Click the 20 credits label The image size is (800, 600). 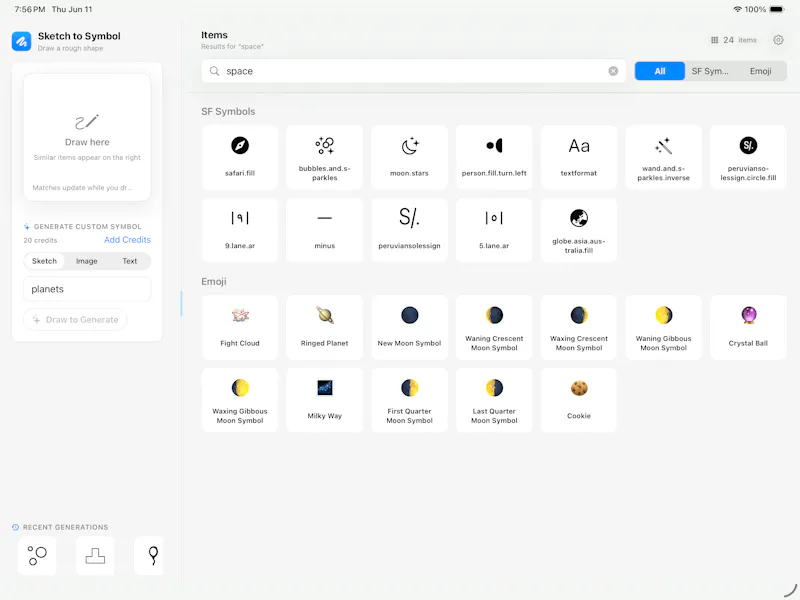40,240
